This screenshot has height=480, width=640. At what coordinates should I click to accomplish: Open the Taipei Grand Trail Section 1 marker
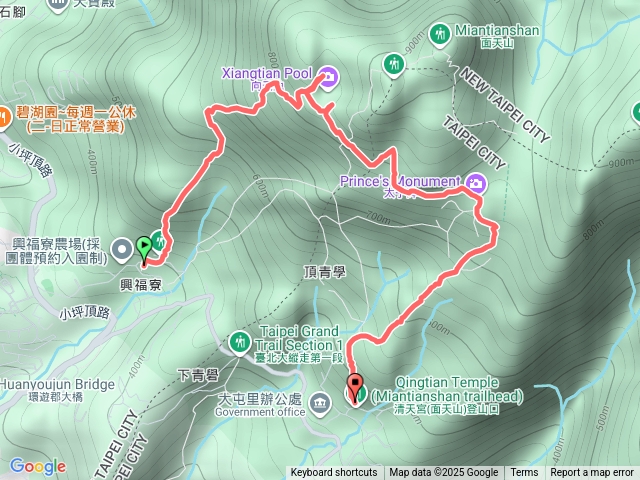coord(240,343)
